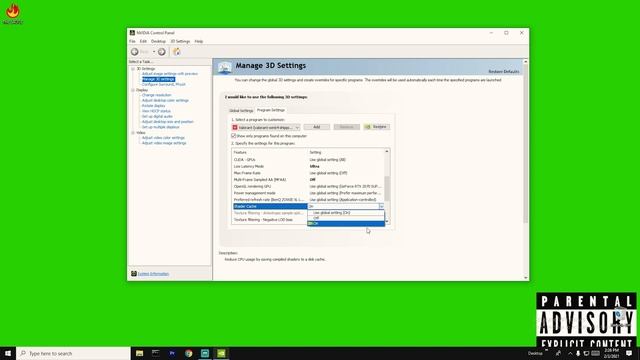Select the Max Frame Rate row

(308, 173)
